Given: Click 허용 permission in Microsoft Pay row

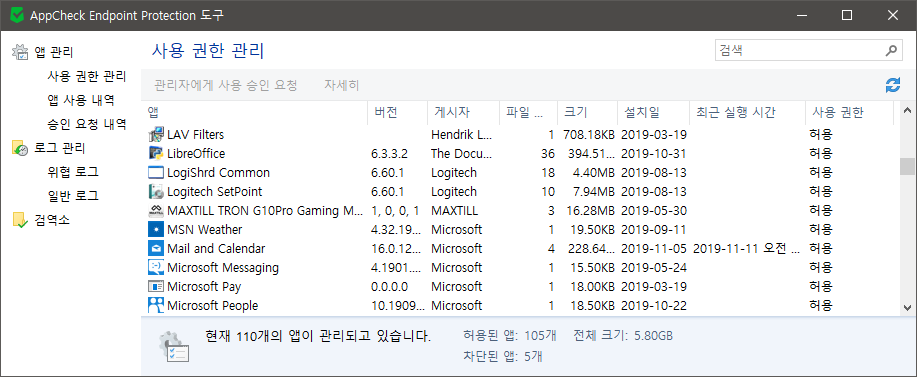Looking at the screenshot, I should tap(821, 286).
